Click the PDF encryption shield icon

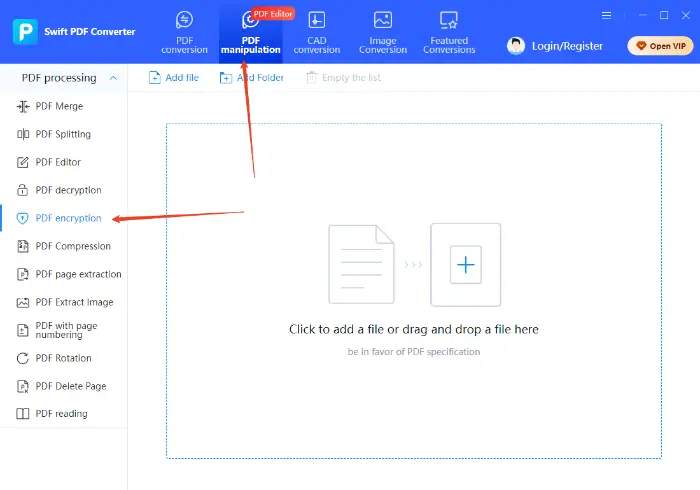[x=22, y=218]
